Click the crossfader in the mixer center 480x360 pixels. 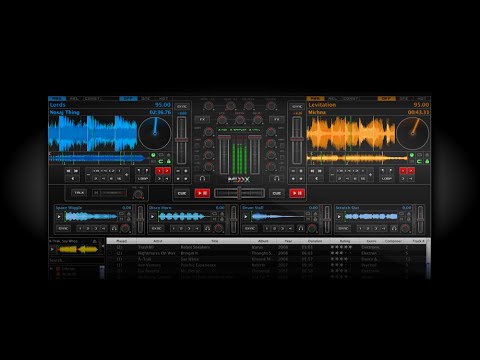(x=239, y=193)
